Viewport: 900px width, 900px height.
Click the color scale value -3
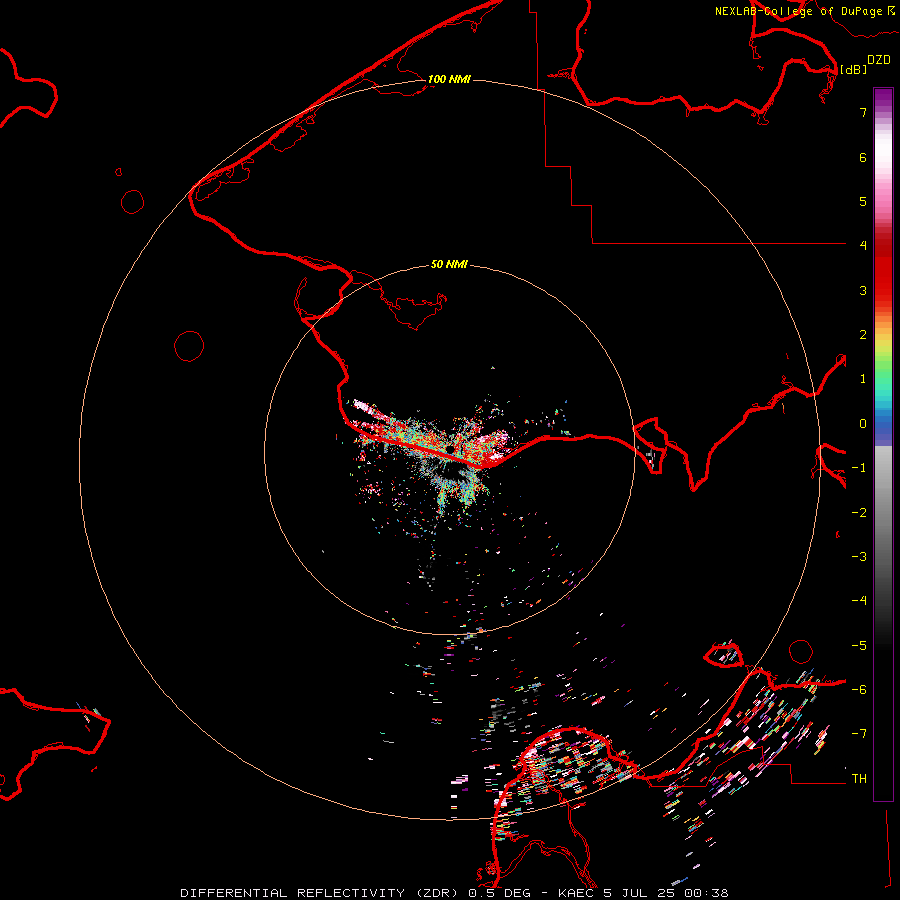[859, 557]
